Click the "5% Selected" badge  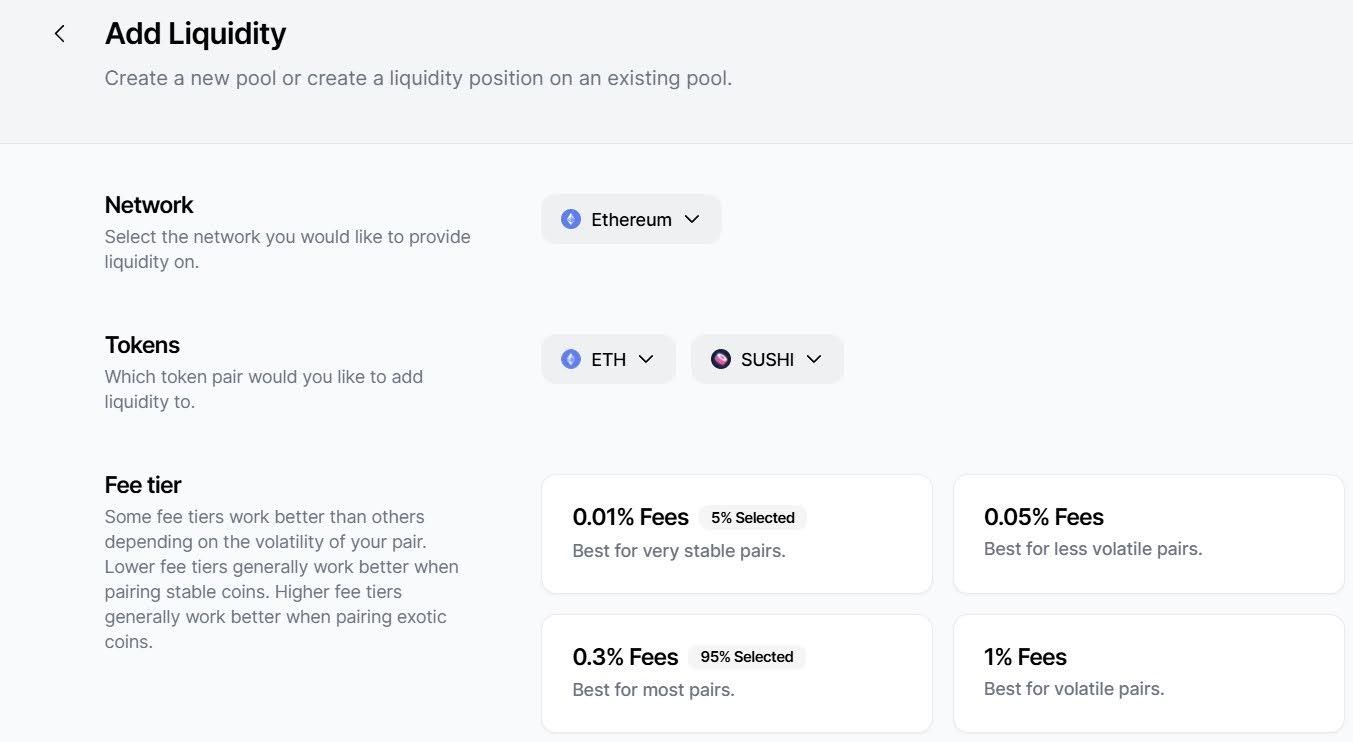[x=752, y=518]
